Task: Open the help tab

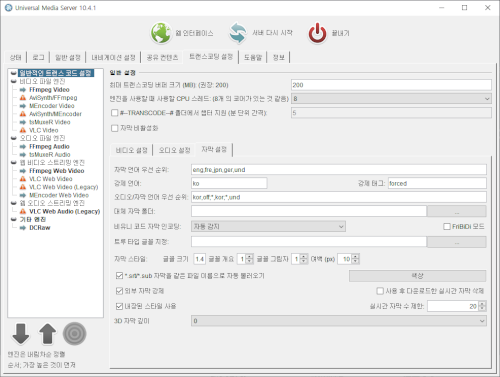Action: [x=253, y=58]
